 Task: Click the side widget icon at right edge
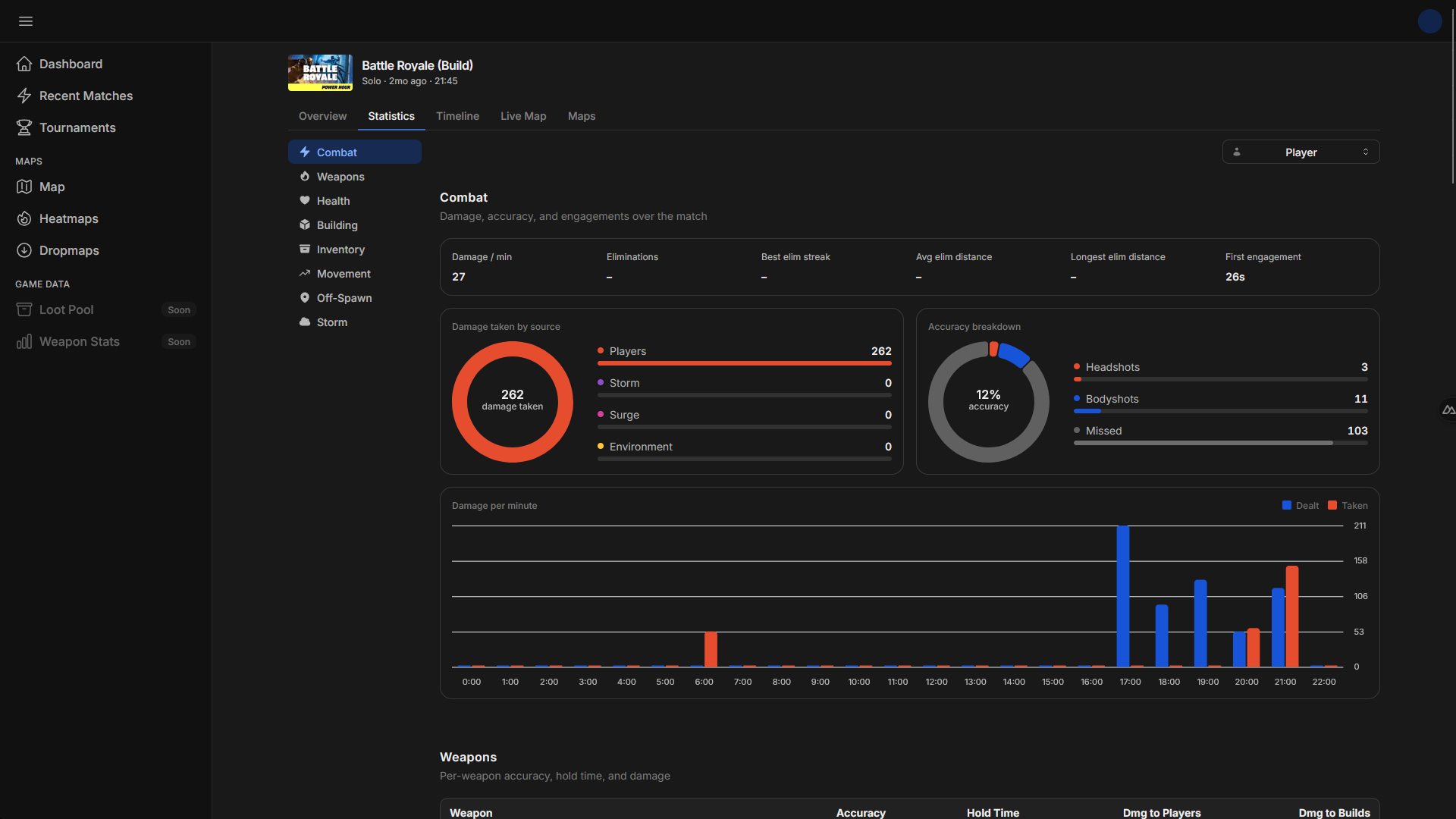(x=1448, y=410)
